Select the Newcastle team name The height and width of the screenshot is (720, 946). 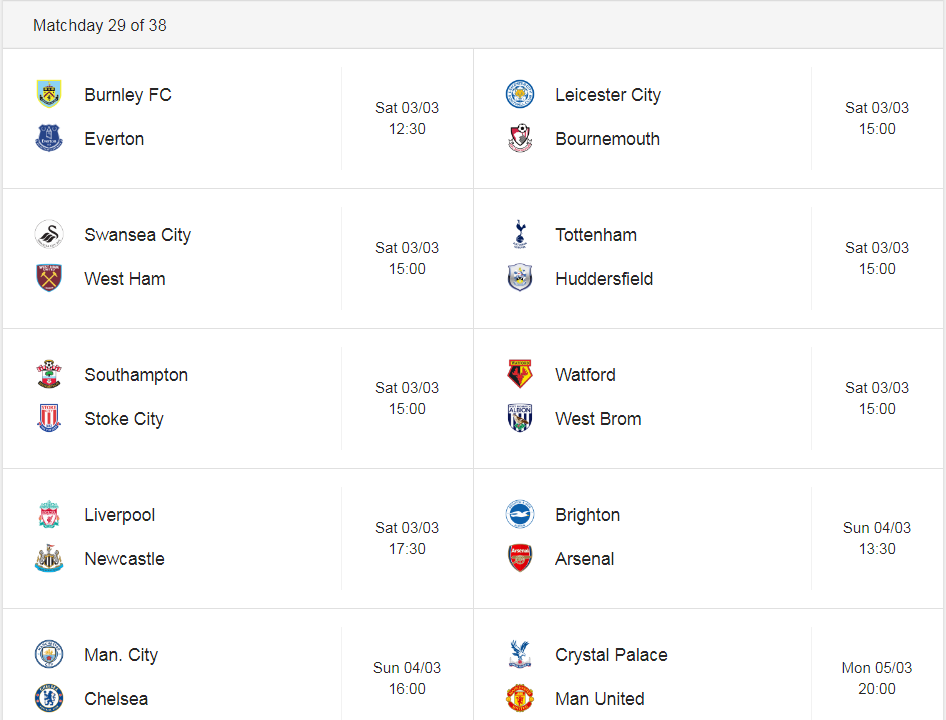tap(124, 559)
